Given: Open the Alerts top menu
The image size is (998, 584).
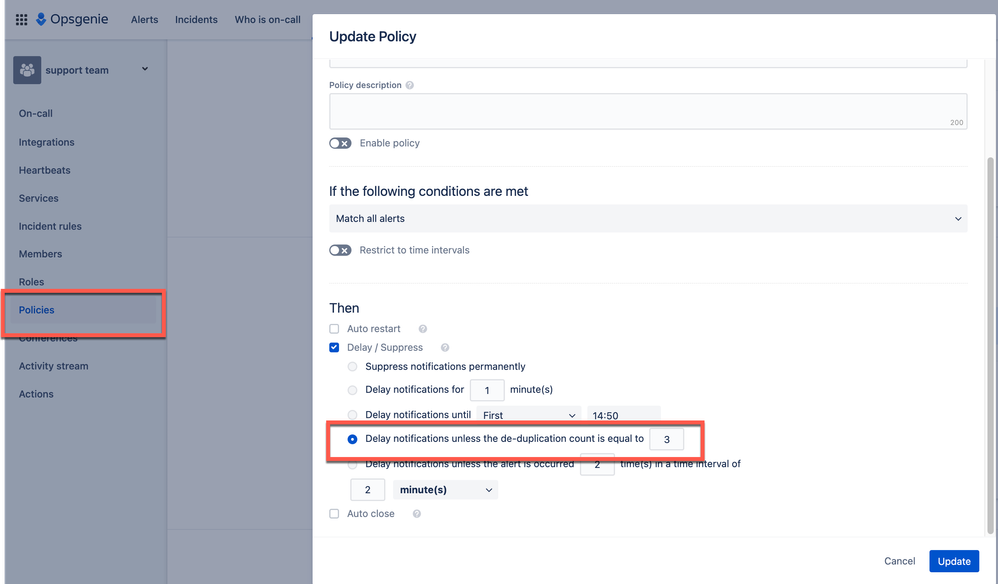Looking at the screenshot, I should coord(144,20).
